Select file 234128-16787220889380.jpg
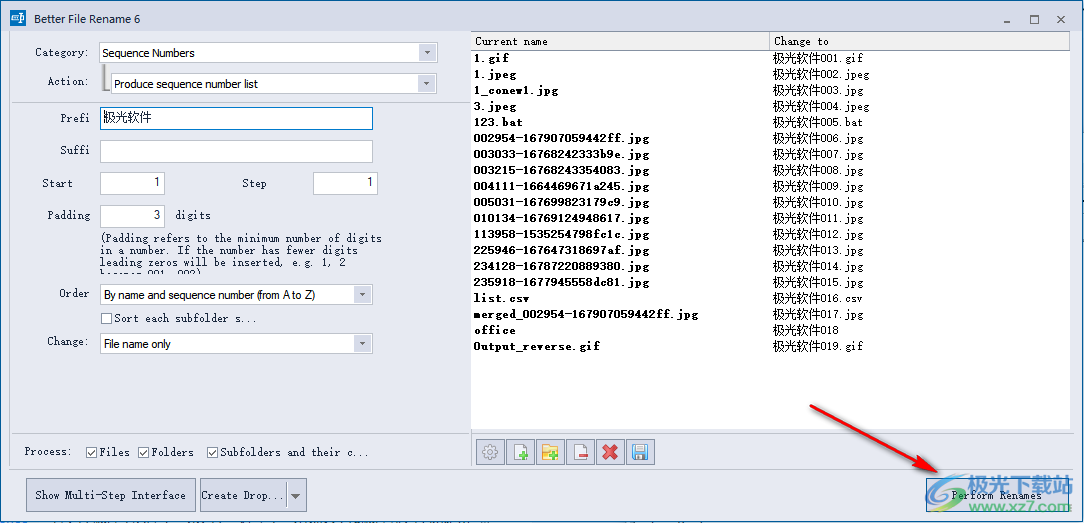The width and height of the screenshot is (1084, 523). pyautogui.click(x=561, y=266)
